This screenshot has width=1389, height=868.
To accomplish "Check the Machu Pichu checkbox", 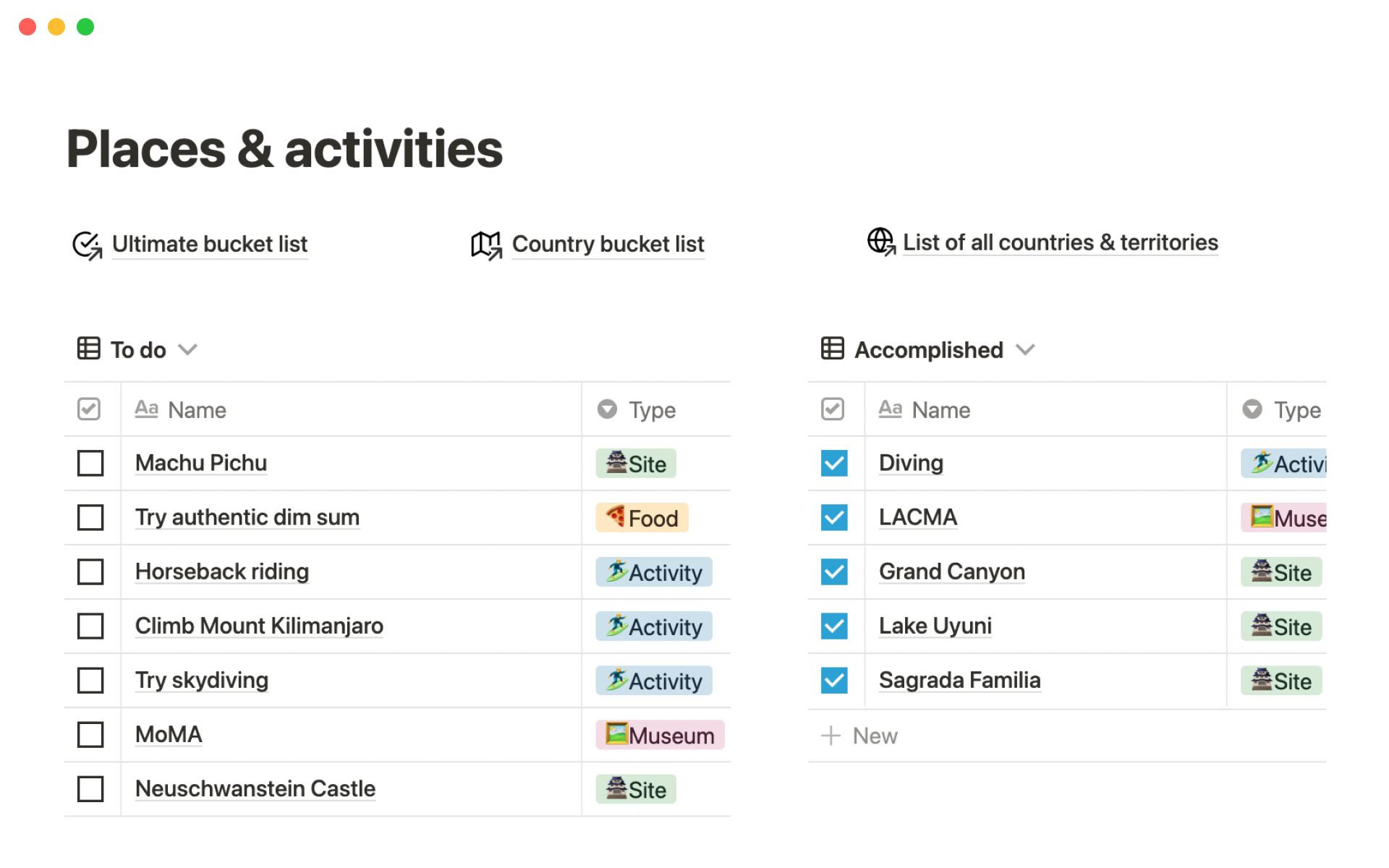I will point(90,463).
